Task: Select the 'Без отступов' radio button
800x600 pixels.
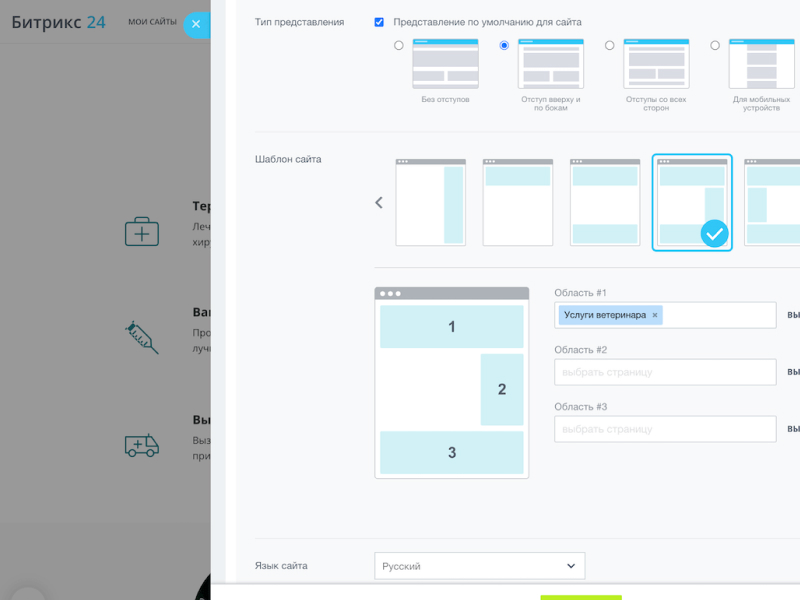Action: pos(399,45)
